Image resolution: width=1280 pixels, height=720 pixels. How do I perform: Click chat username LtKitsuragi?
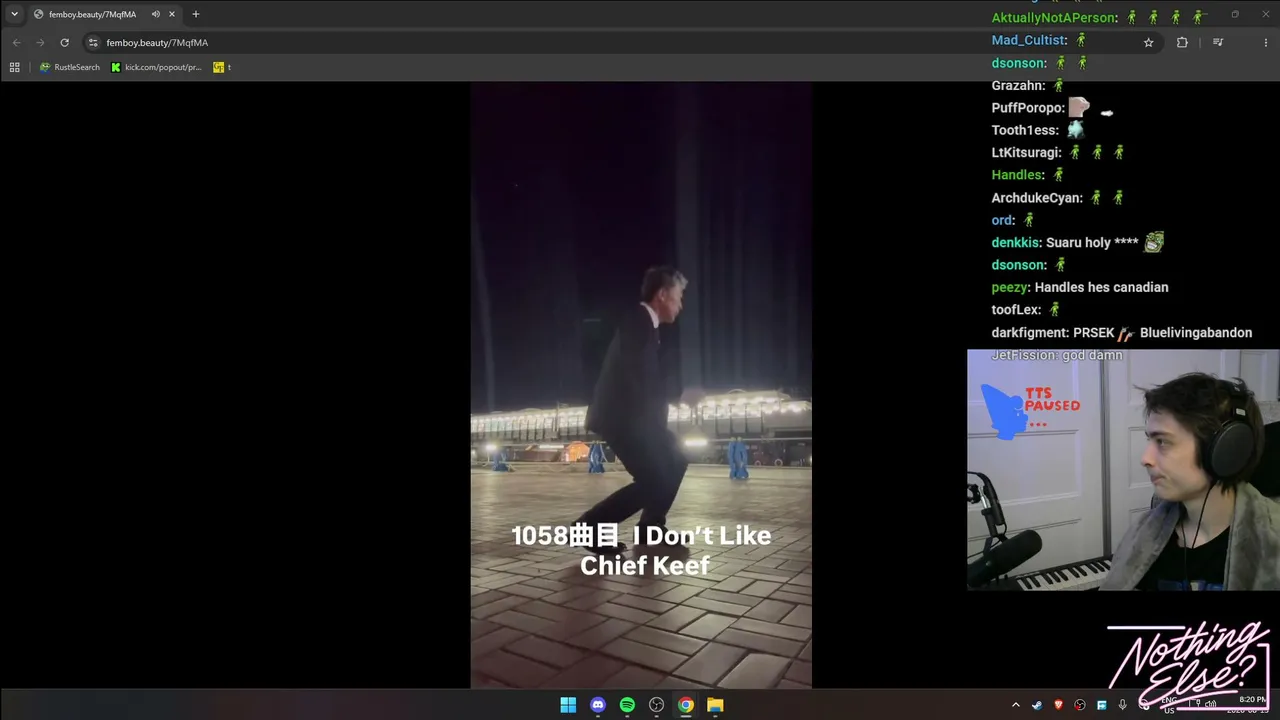coord(1026,153)
